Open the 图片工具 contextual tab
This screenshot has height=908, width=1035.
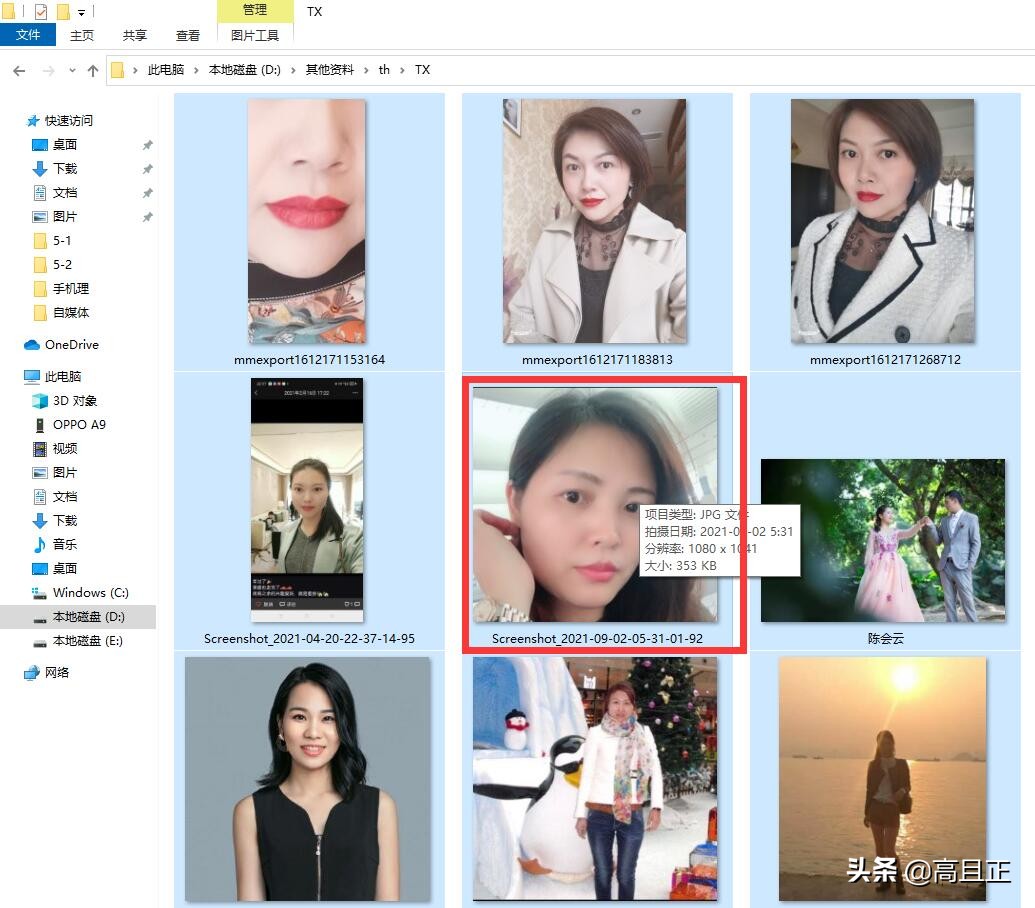[x=254, y=33]
